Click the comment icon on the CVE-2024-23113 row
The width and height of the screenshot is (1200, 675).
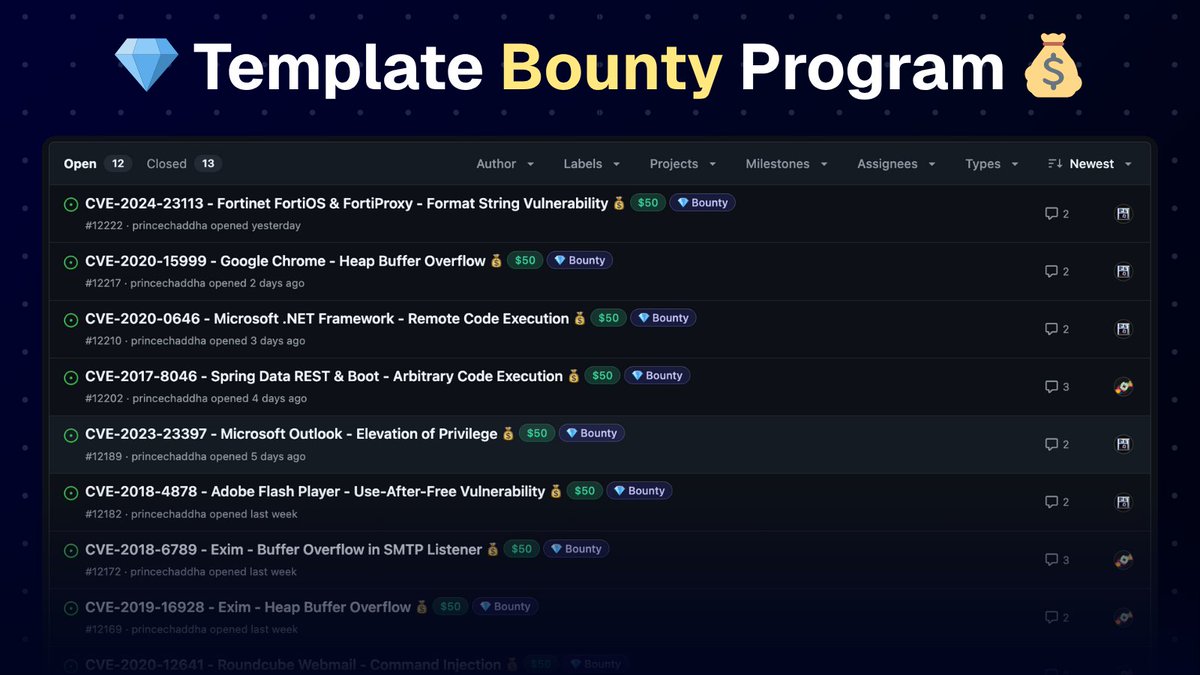1051,213
